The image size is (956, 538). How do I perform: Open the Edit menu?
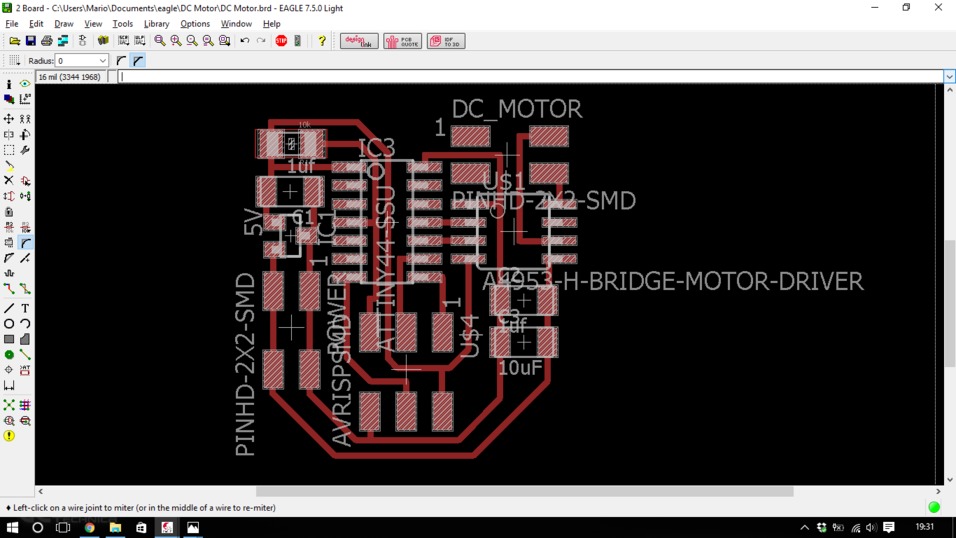coord(36,24)
